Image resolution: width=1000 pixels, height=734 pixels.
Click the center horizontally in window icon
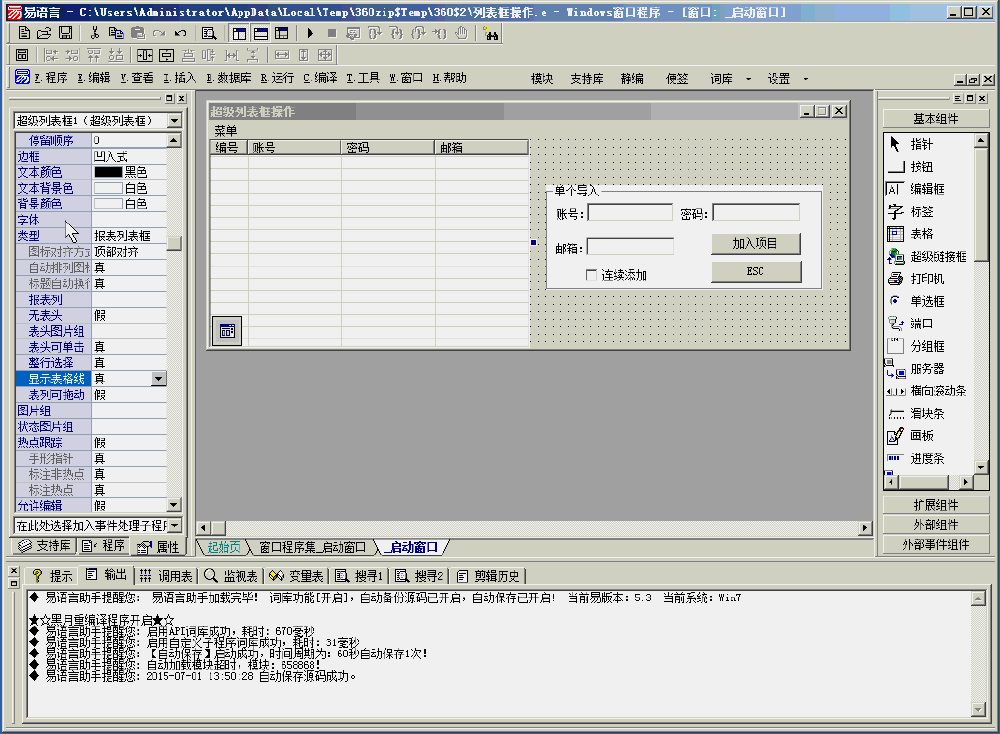click(x=145, y=55)
